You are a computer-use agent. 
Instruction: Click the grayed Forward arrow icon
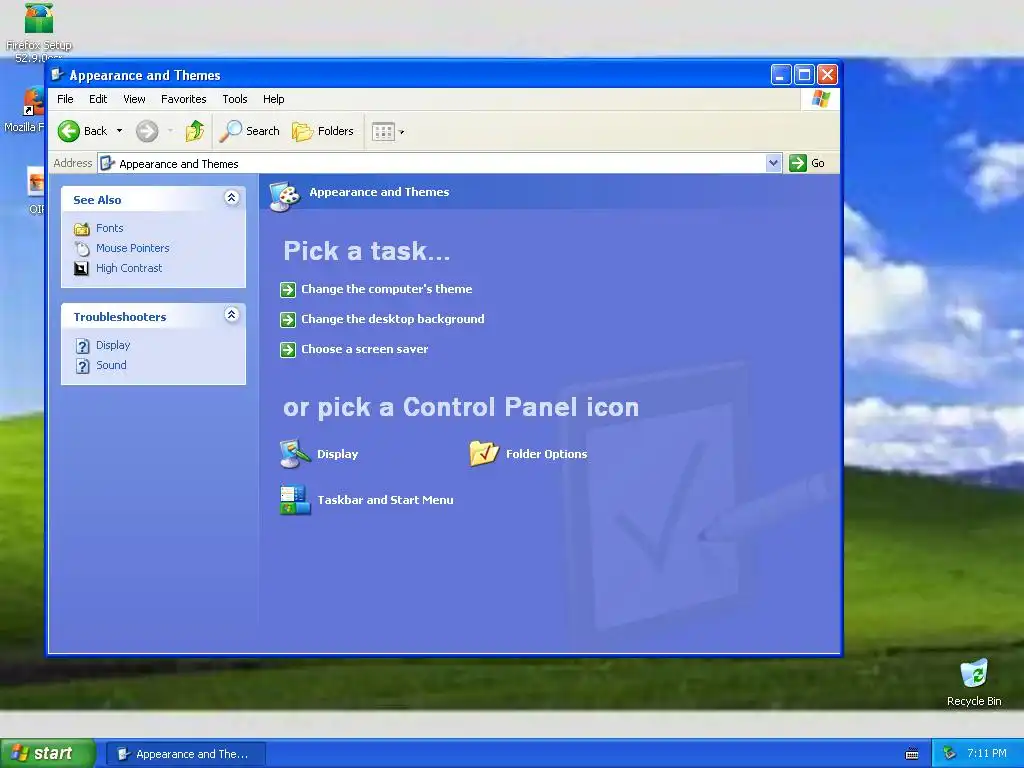click(x=147, y=131)
